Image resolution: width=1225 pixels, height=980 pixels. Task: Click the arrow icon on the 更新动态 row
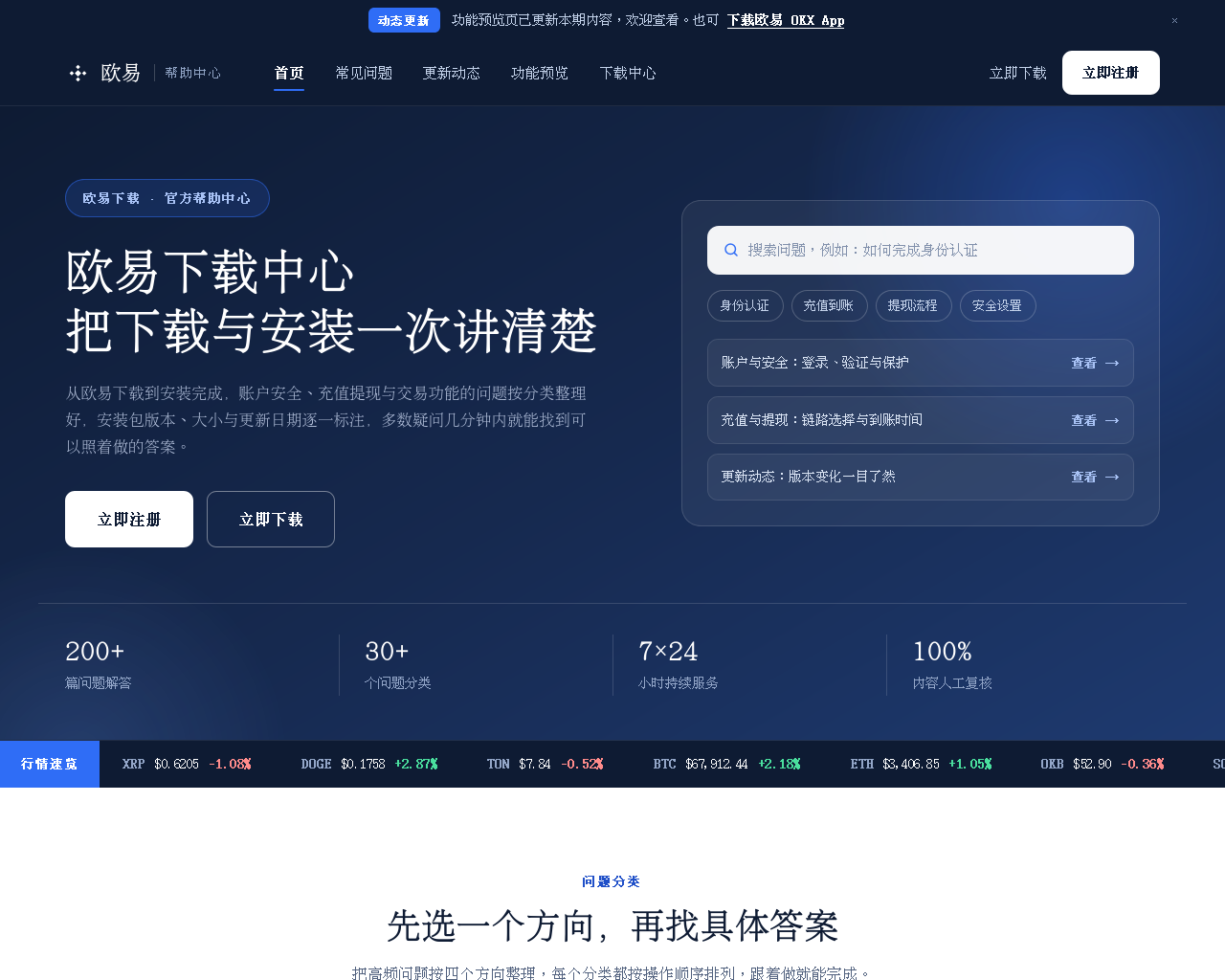coord(1112,477)
